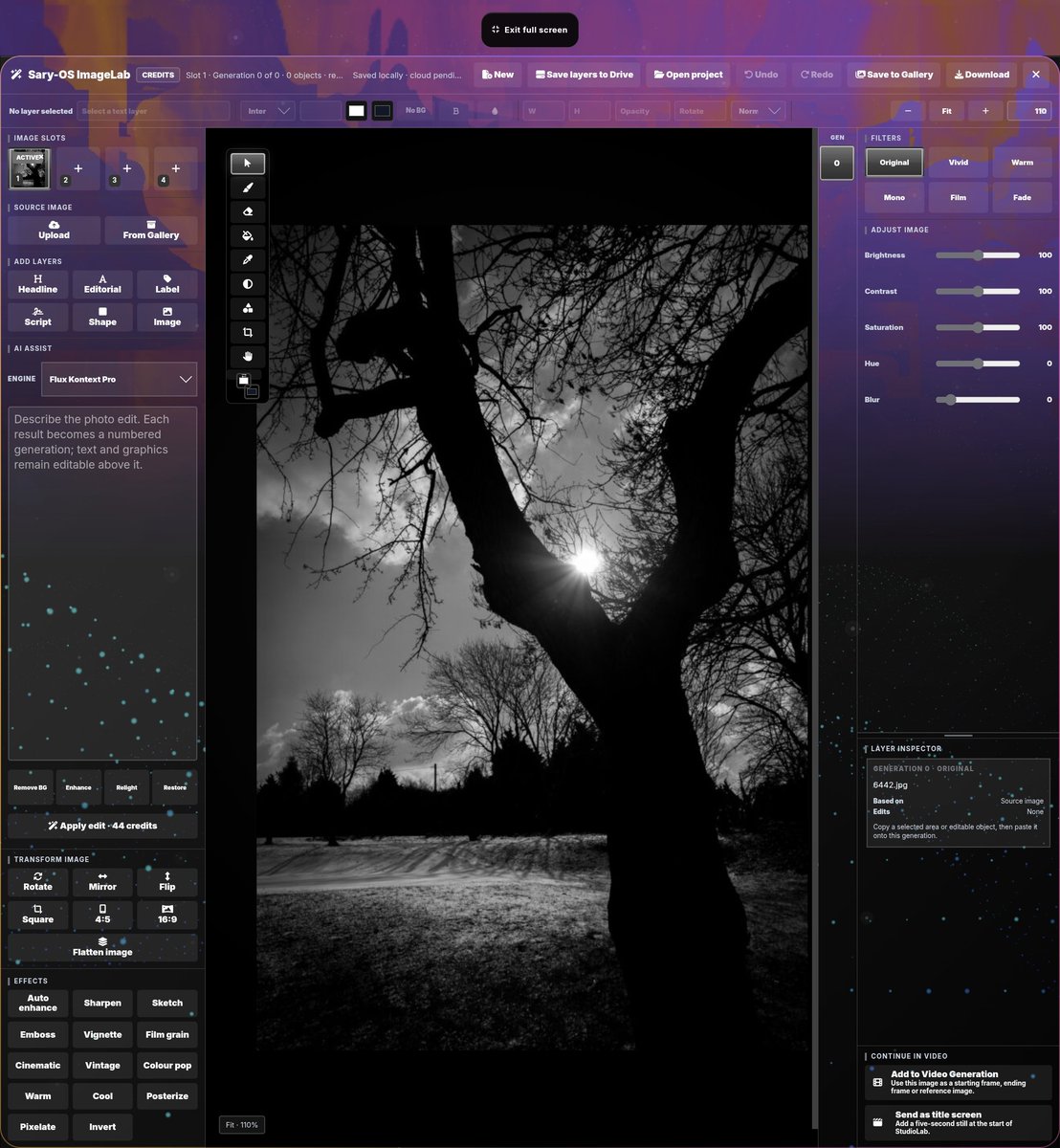This screenshot has height=1148, width=1060.
Task: Click Apply edit 44 credits
Action: pyautogui.click(x=102, y=826)
